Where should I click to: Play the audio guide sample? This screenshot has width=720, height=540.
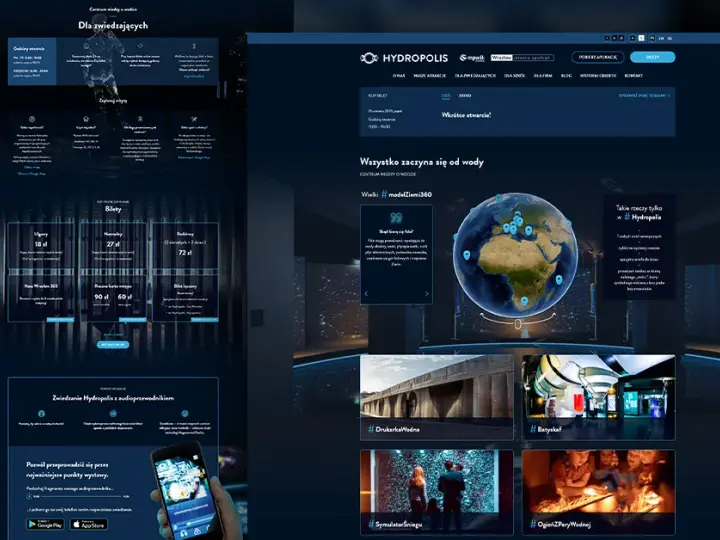click(29, 496)
